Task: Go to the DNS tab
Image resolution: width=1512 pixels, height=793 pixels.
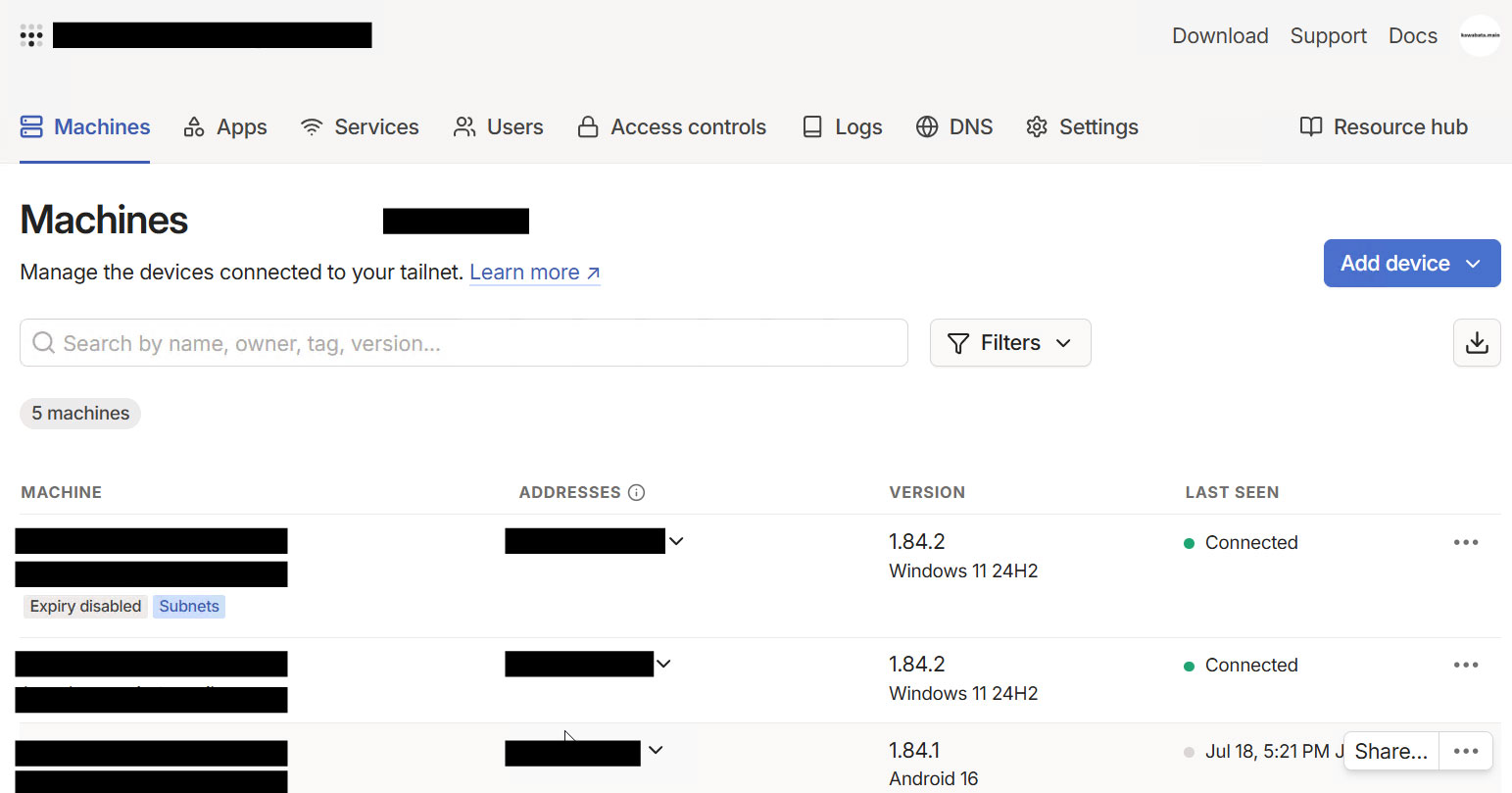Action: 954,127
